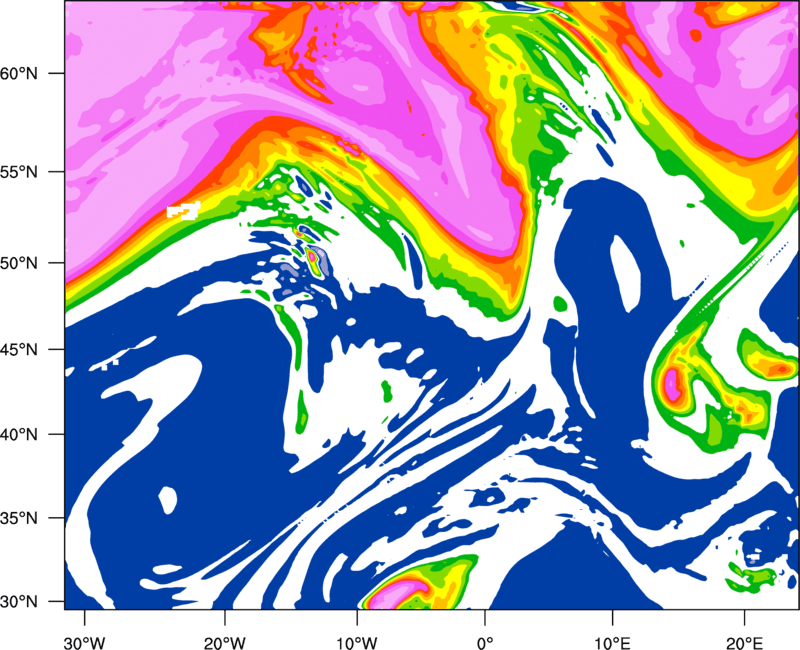The height and width of the screenshot is (650, 800).
Task: Click the 45°N latitude label
Action: coord(19,350)
